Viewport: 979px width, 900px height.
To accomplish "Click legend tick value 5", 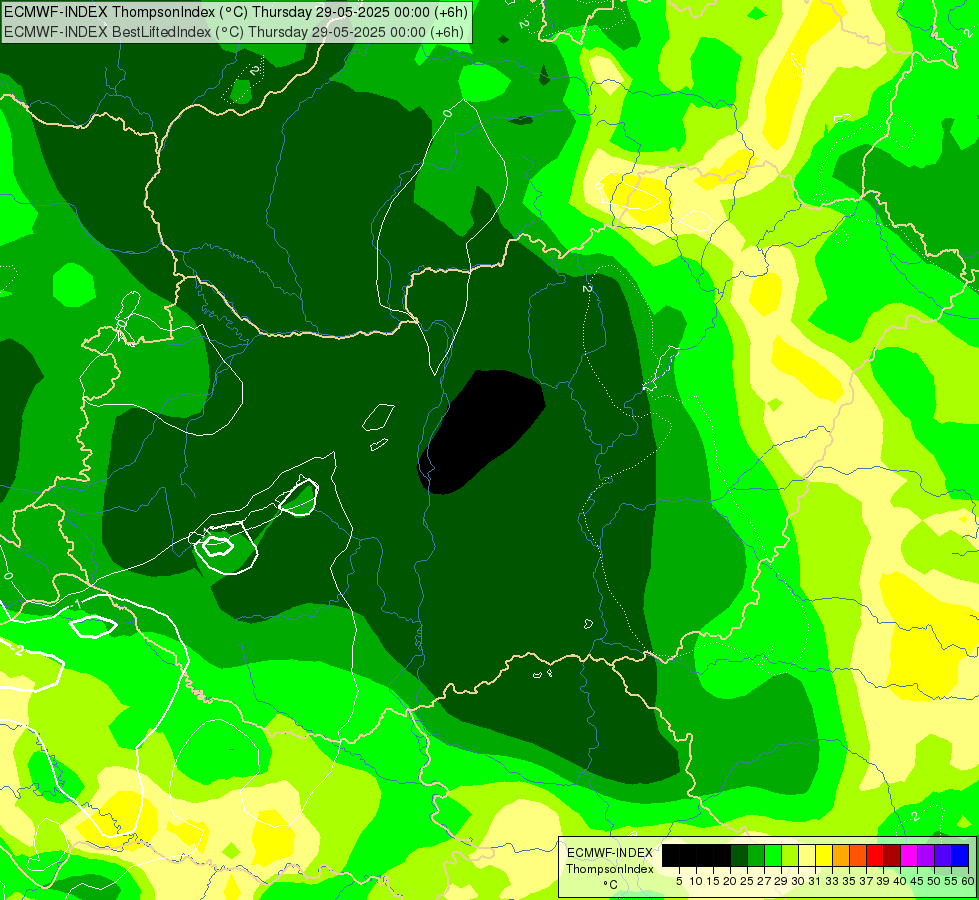I will tap(679, 881).
